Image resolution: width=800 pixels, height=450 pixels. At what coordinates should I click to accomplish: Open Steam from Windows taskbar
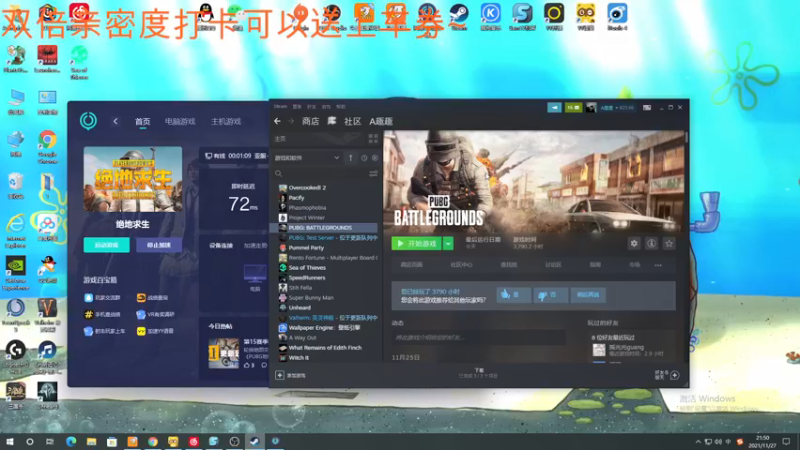[254, 441]
